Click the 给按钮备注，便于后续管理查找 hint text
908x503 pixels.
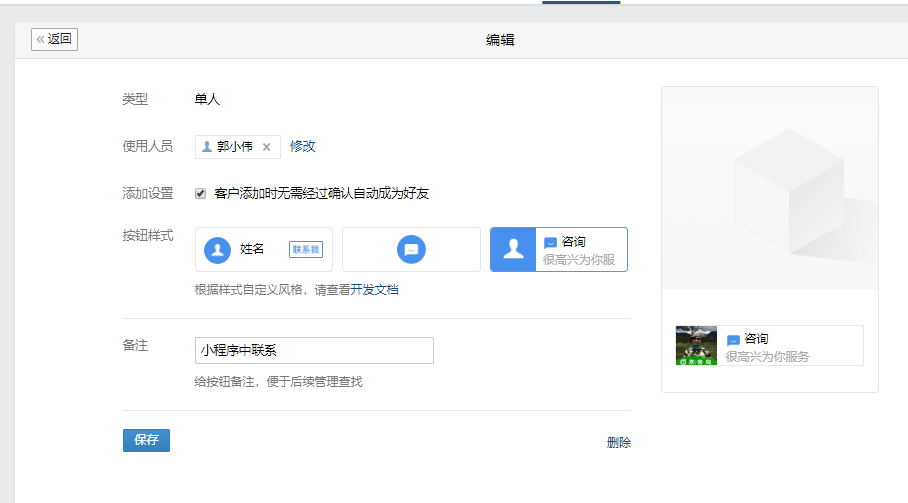pyautogui.click(x=279, y=381)
